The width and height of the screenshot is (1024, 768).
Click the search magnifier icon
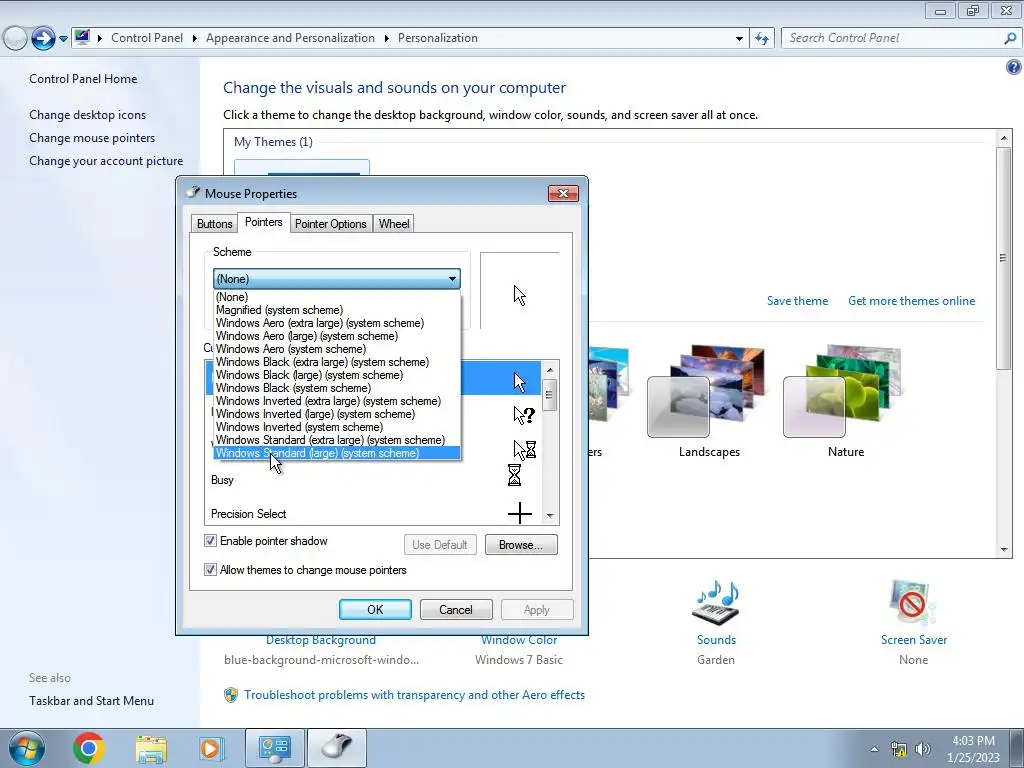click(x=1010, y=38)
